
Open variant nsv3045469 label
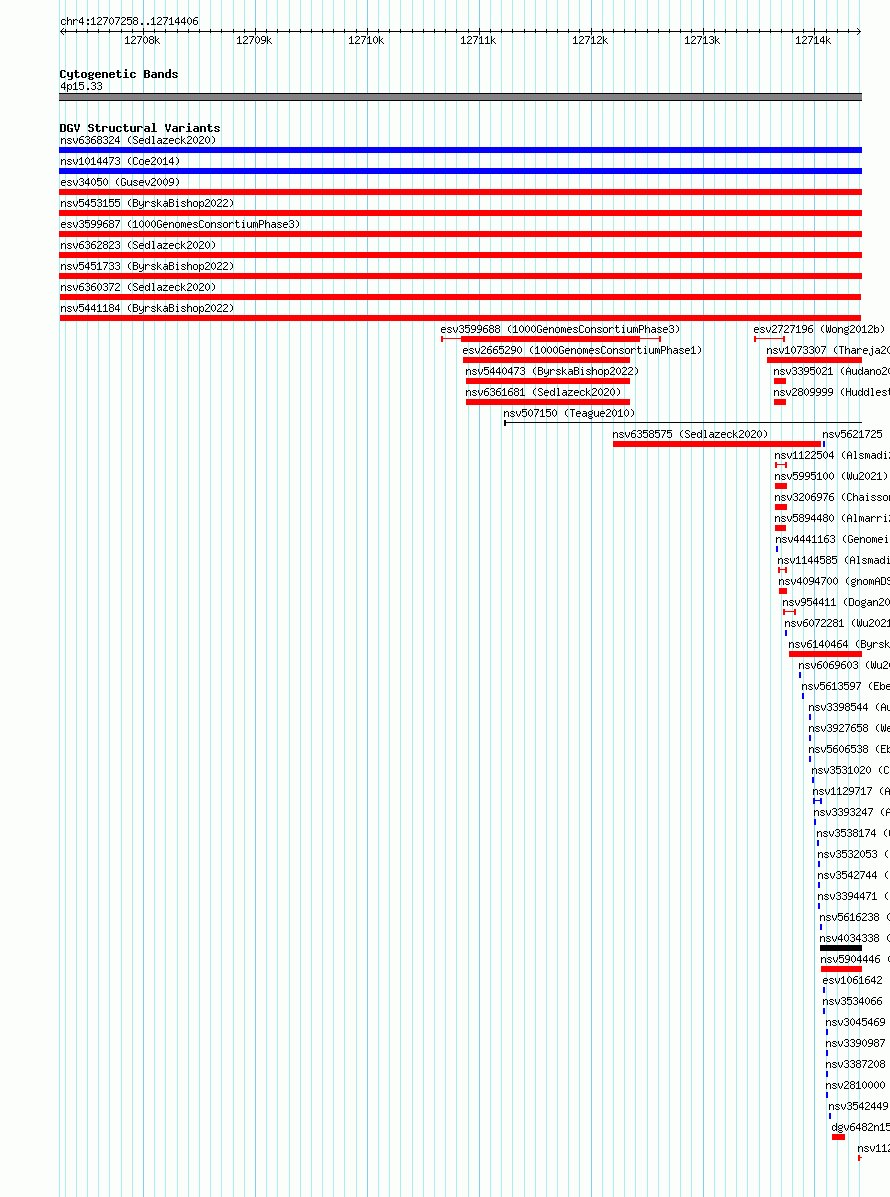tap(855, 1022)
